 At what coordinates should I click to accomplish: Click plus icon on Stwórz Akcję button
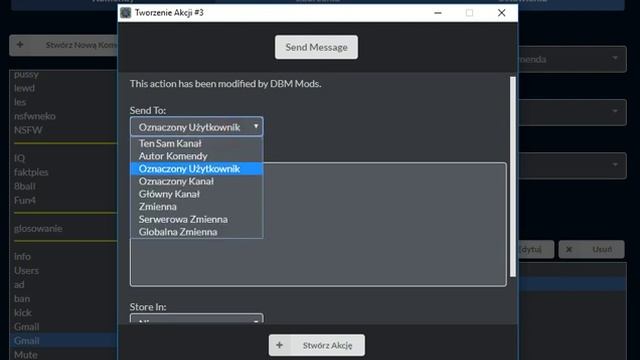pos(280,345)
